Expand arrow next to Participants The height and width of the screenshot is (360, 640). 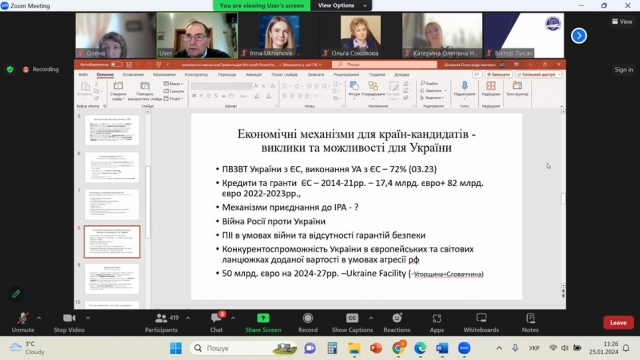tap(188, 318)
